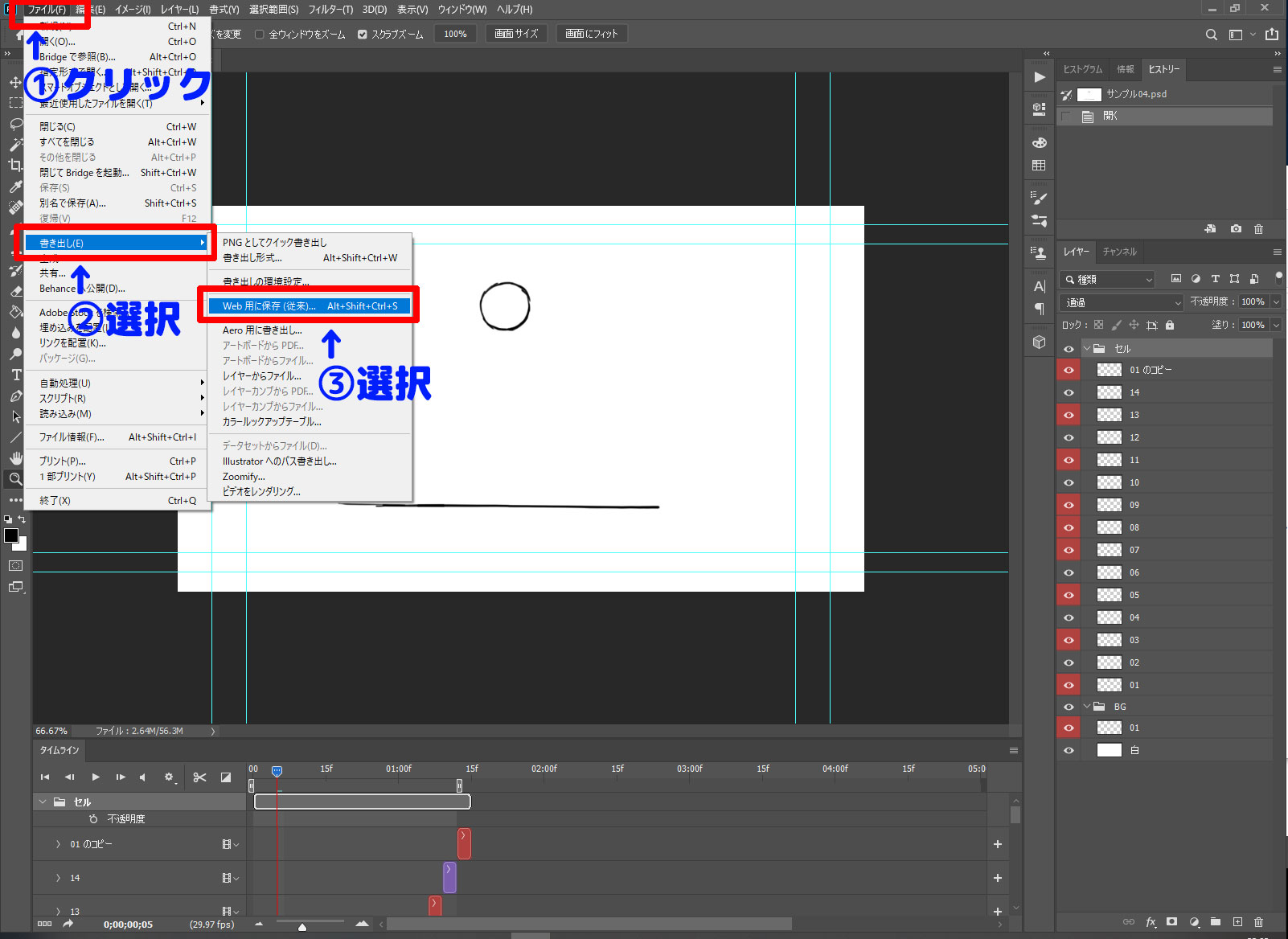This screenshot has width=1288, height=939.
Task: Select the Paint Bucket tool
Action: (x=15, y=312)
